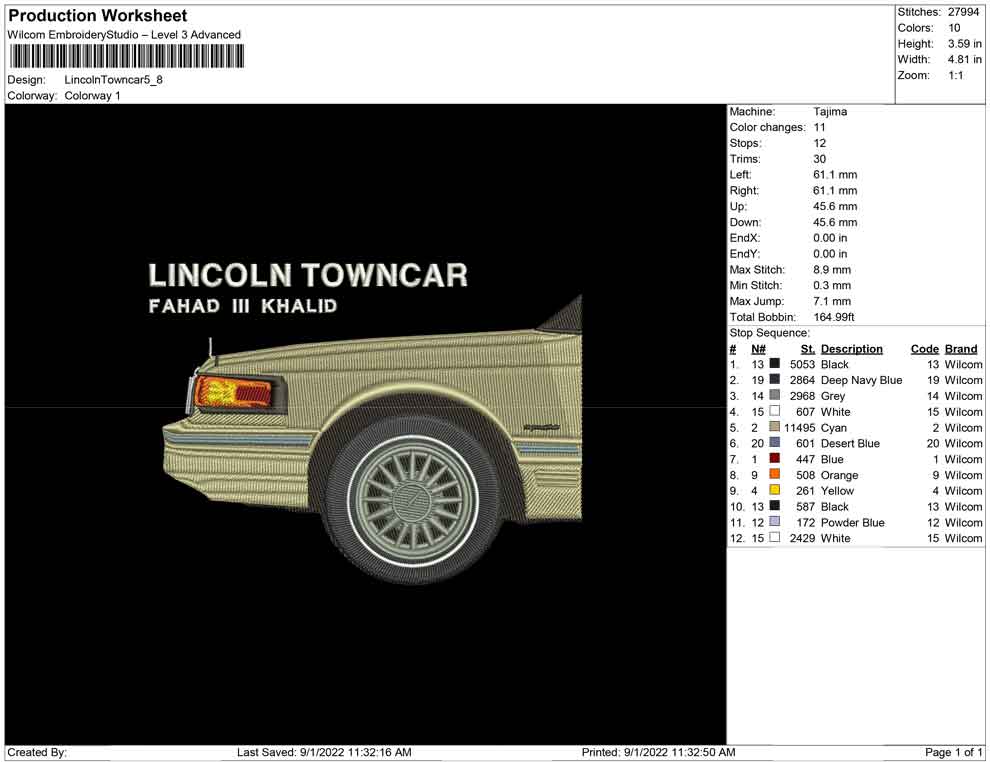Click the 'Page 1 of 1' footer text
The height and width of the screenshot is (762, 990).
click(x=953, y=752)
